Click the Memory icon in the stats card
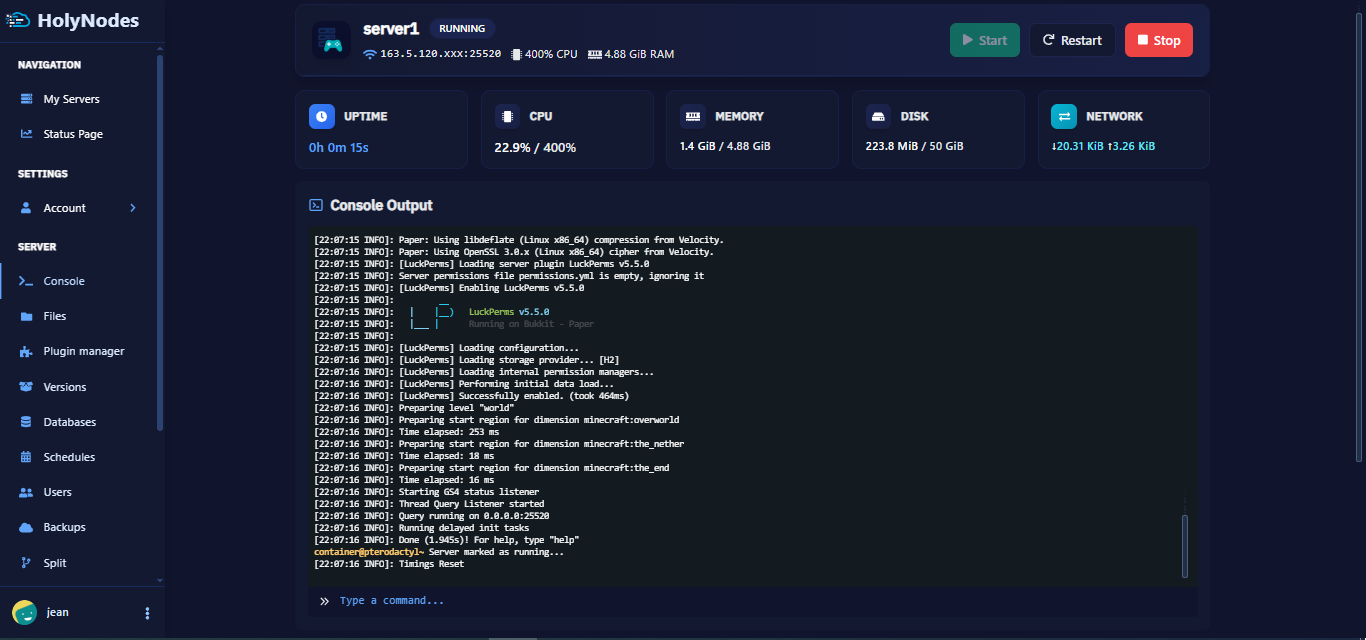This screenshot has height=640, width=1366. pyautogui.click(x=692, y=116)
